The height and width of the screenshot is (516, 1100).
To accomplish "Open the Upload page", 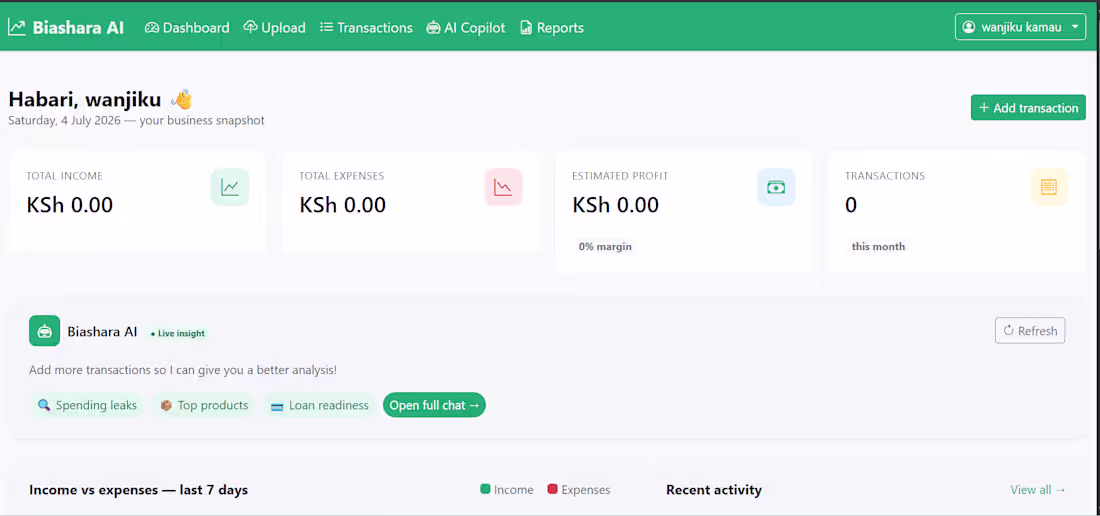I will [274, 28].
